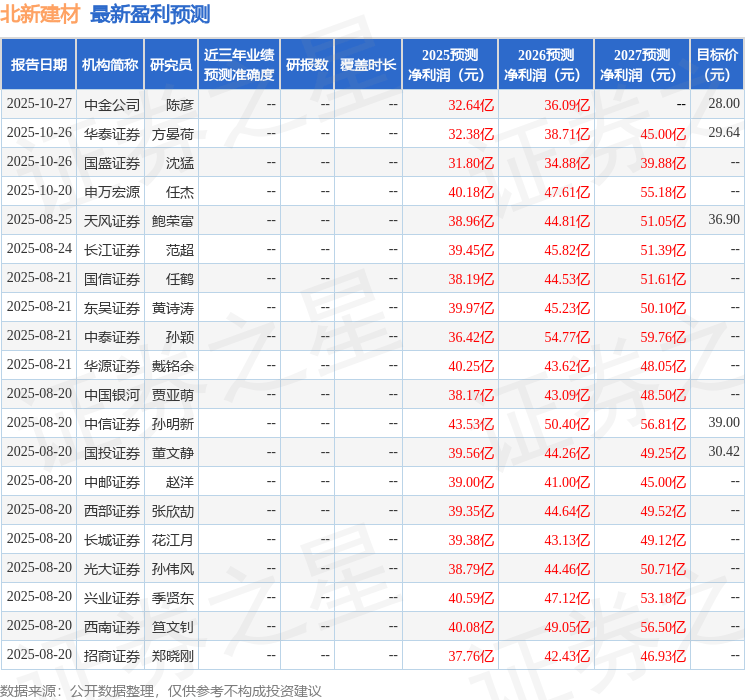
Task: Select the 2026预测净利润 column header
Action: pos(546,64)
